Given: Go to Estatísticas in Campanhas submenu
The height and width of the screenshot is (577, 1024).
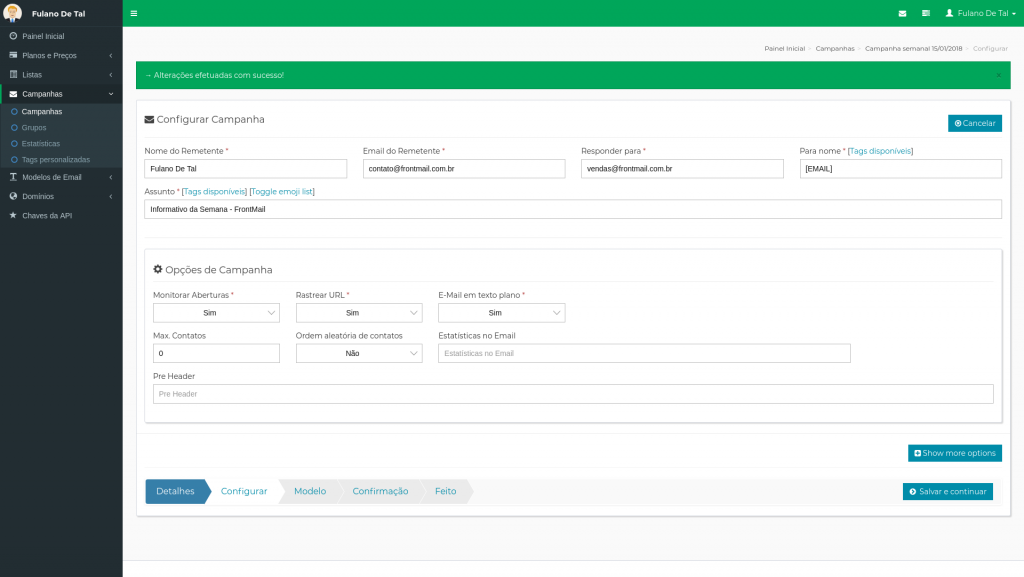Looking at the screenshot, I should [x=41, y=143].
